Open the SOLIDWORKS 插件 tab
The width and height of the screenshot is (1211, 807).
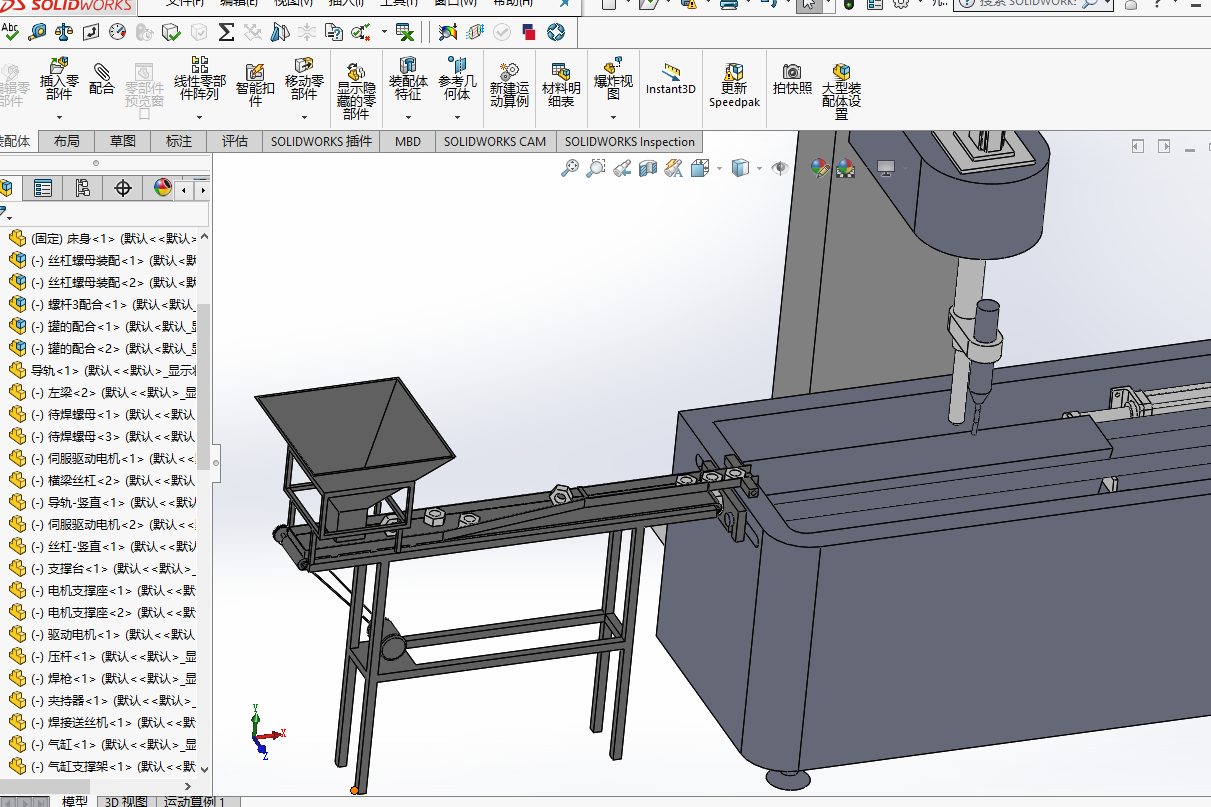coord(322,141)
